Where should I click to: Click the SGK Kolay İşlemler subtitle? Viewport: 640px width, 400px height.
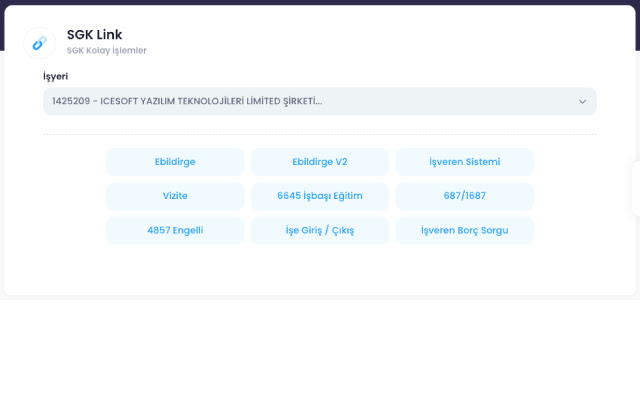(106, 51)
